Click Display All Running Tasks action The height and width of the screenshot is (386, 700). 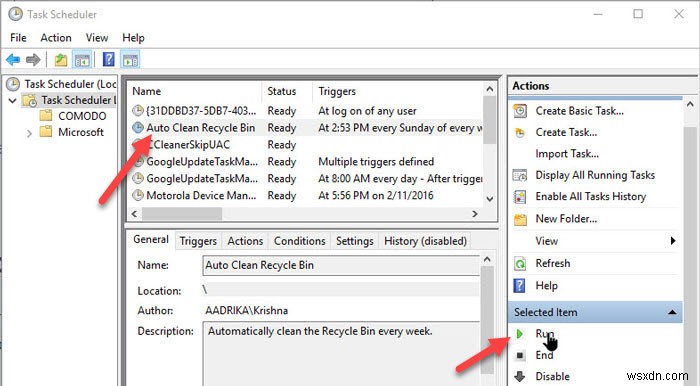pos(595,175)
